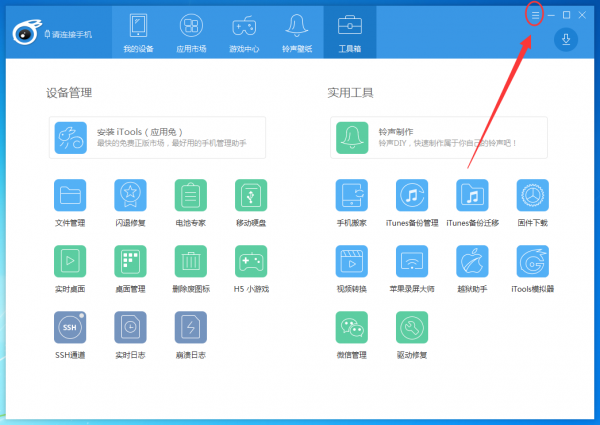View the 实时日志 real-time log
The height and width of the screenshot is (425, 600).
tap(130, 327)
